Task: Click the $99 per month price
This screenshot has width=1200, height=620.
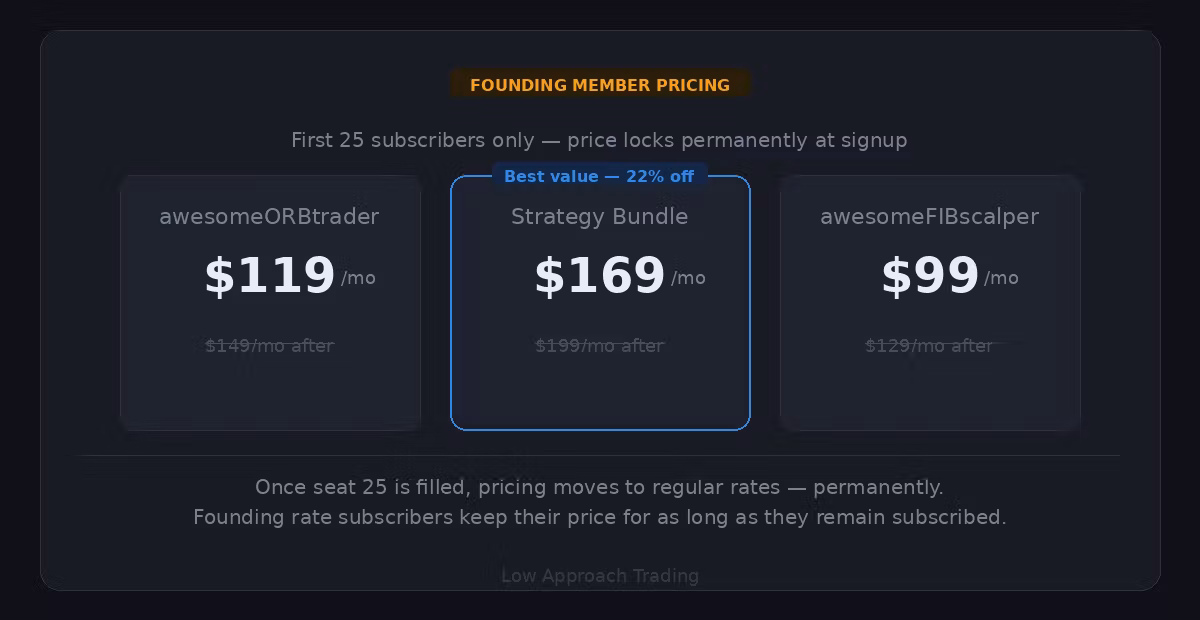Action: tap(930, 275)
